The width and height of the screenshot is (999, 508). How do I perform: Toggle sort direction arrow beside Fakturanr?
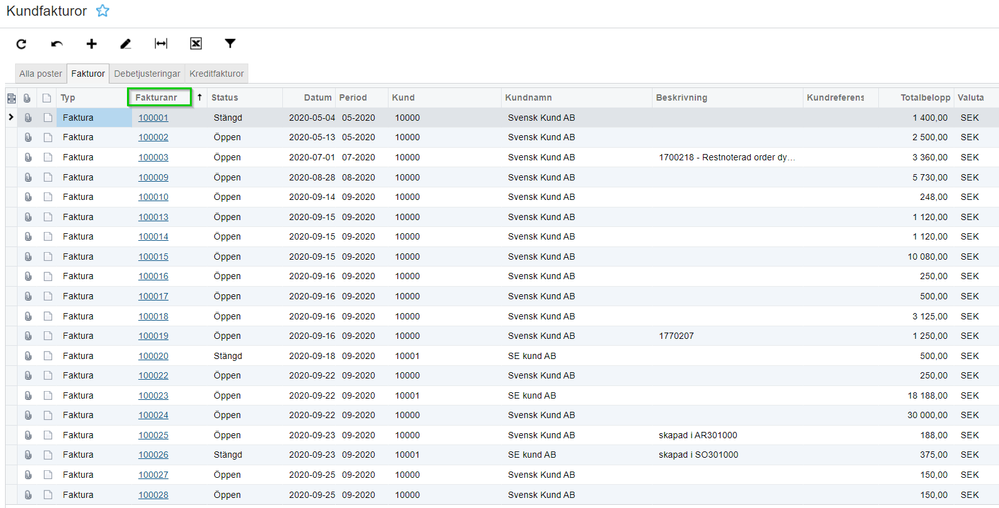[x=199, y=98]
